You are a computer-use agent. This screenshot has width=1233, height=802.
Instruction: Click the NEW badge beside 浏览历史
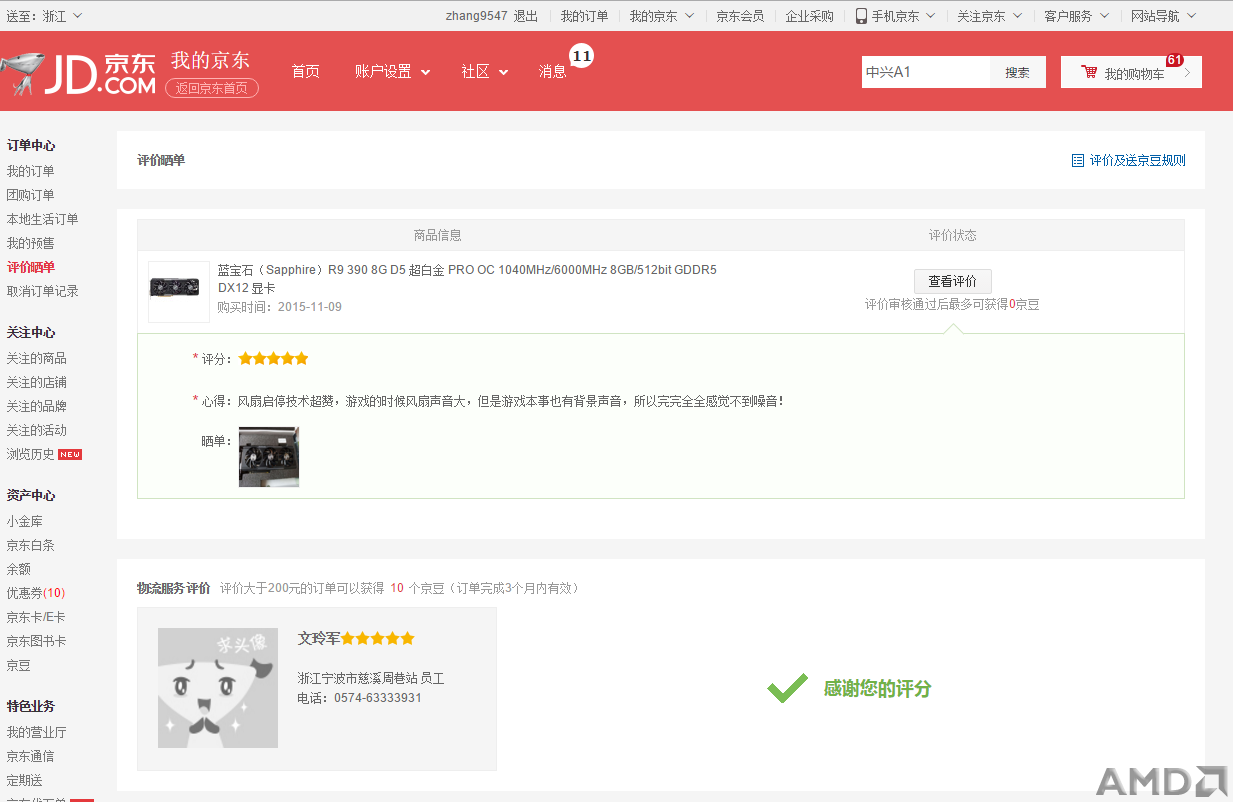pyautogui.click(x=70, y=454)
